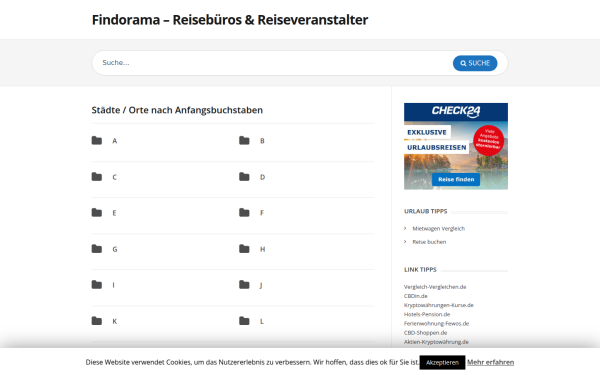The image size is (600, 375).
Task: Click the chevron before Reise buchen
Action: tap(405, 241)
